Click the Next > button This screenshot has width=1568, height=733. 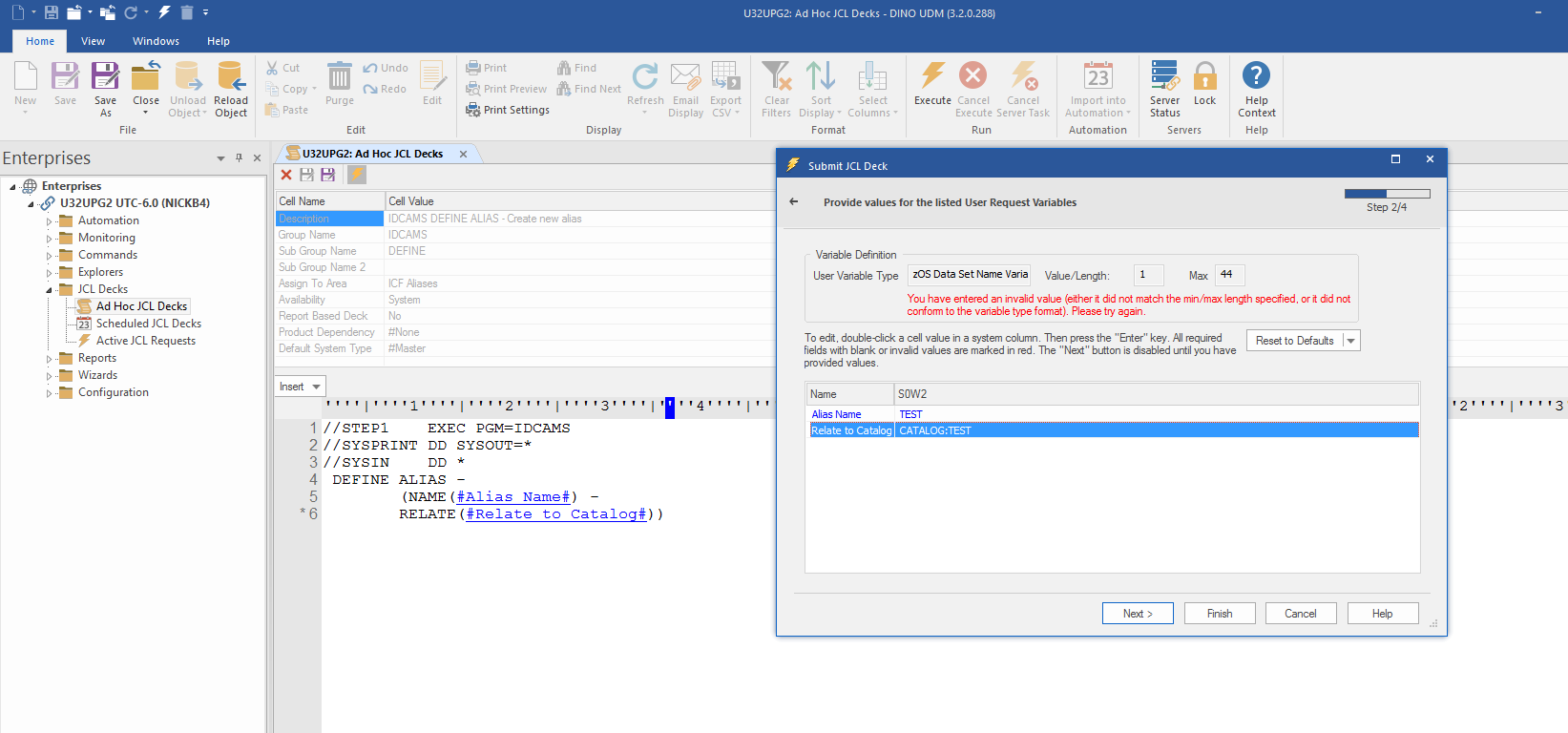coord(1138,614)
